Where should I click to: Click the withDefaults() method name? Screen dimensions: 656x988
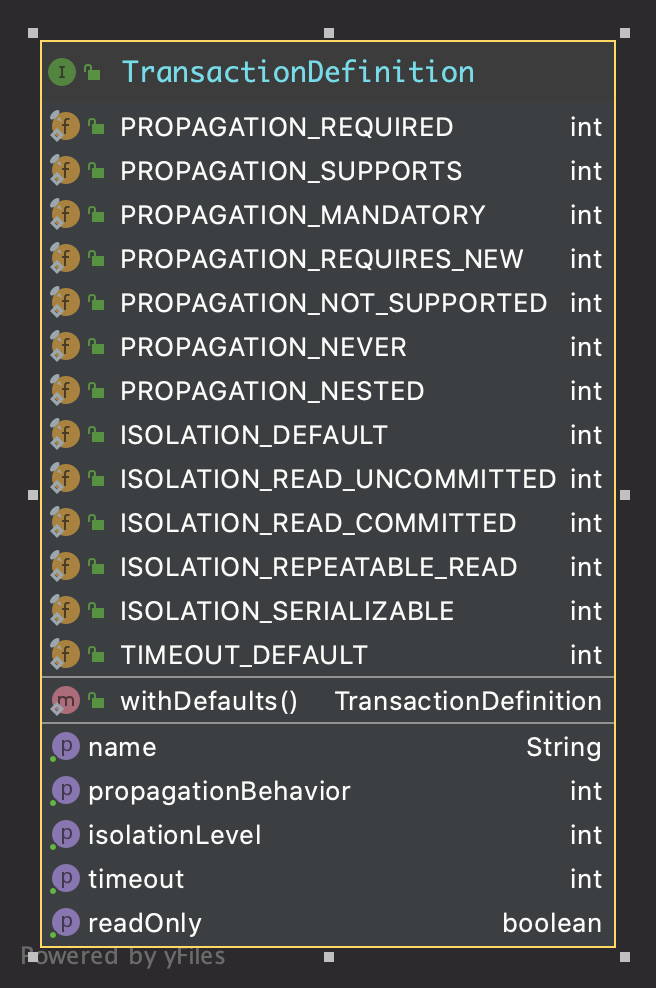click(209, 701)
